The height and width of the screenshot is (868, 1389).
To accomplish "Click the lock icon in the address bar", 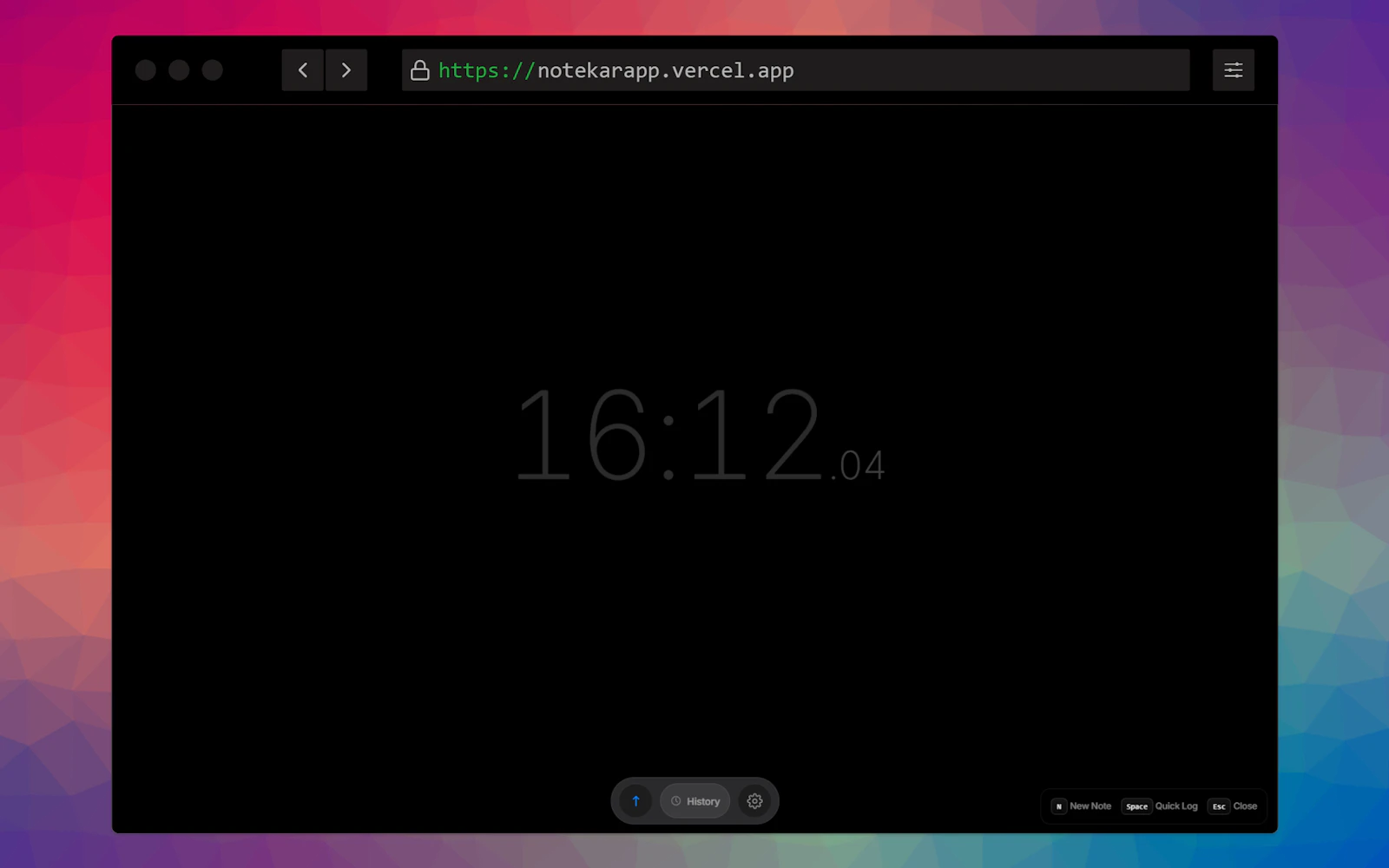I will click(420, 70).
